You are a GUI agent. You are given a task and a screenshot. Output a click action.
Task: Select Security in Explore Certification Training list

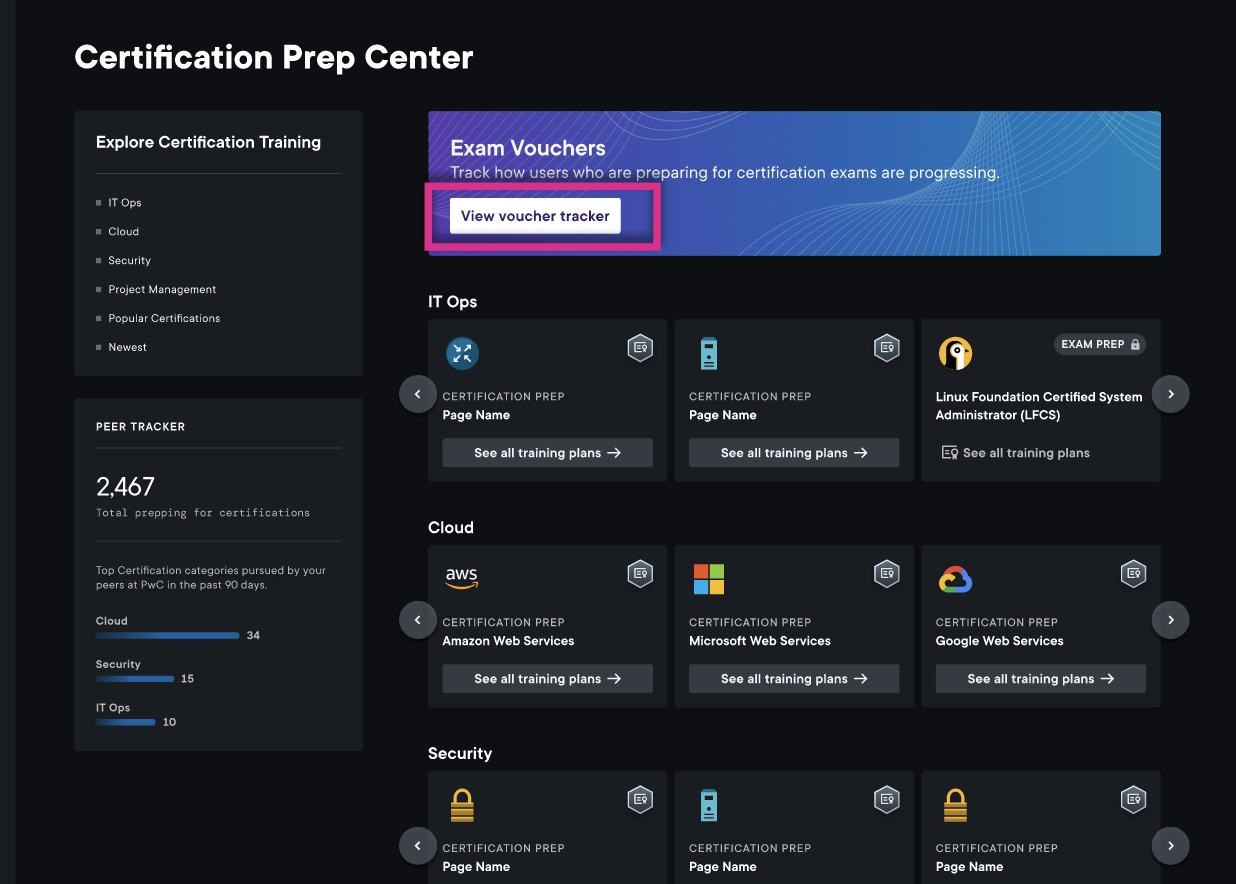tap(130, 261)
